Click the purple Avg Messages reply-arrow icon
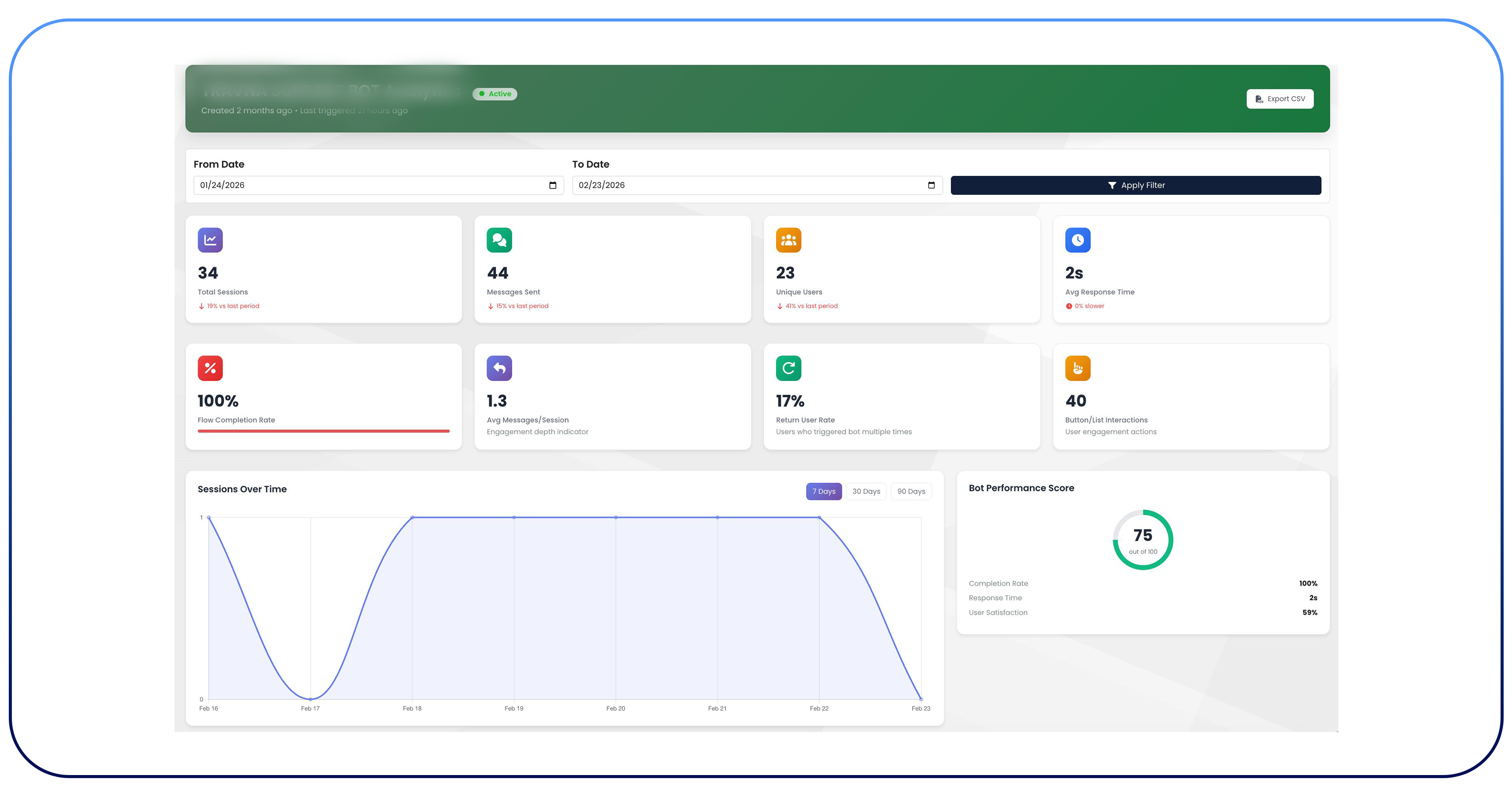This screenshot has height=808, width=1512. [499, 368]
